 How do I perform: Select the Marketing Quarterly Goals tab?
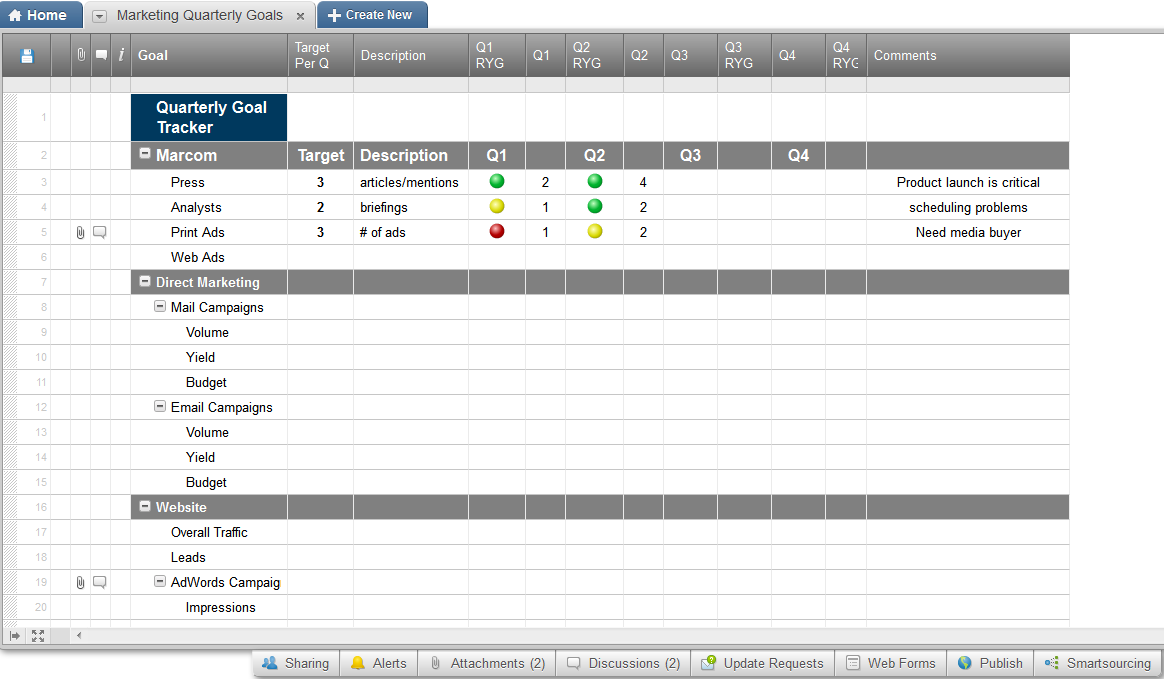tap(200, 15)
